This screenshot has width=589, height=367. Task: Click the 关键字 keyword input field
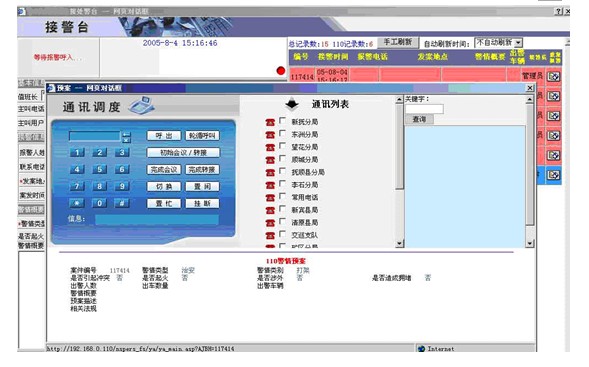pos(424,109)
